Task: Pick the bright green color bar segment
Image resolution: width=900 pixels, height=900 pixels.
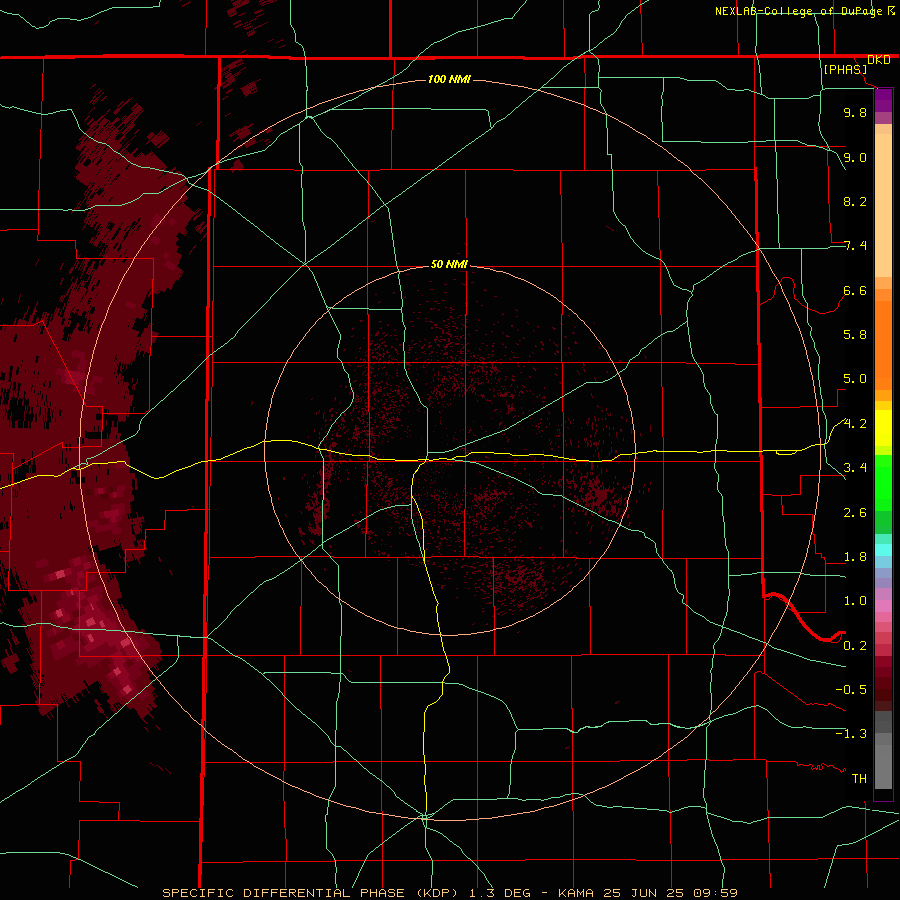Action: pyautogui.click(x=883, y=482)
